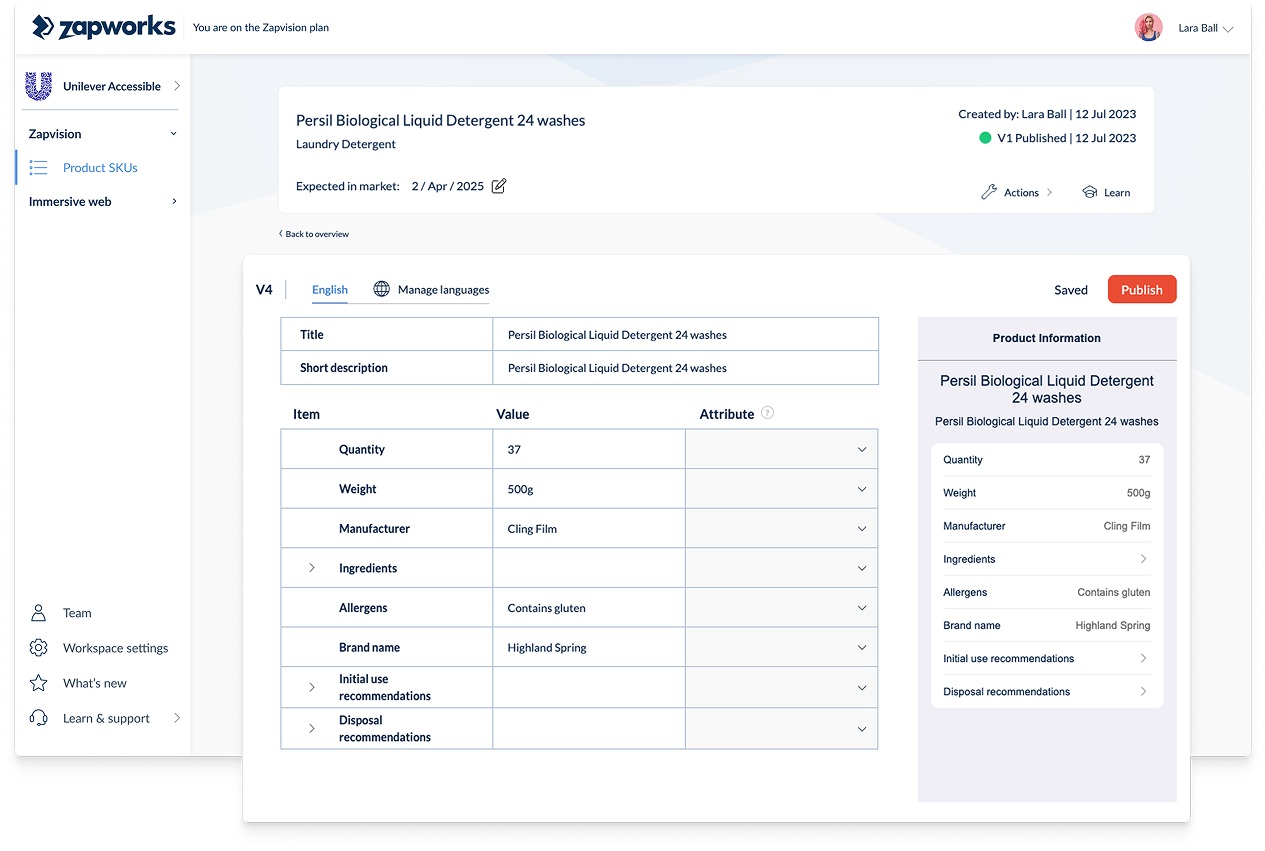Click Brand name row in preview panel
The height and width of the screenshot is (851, 1265).
1047,625
